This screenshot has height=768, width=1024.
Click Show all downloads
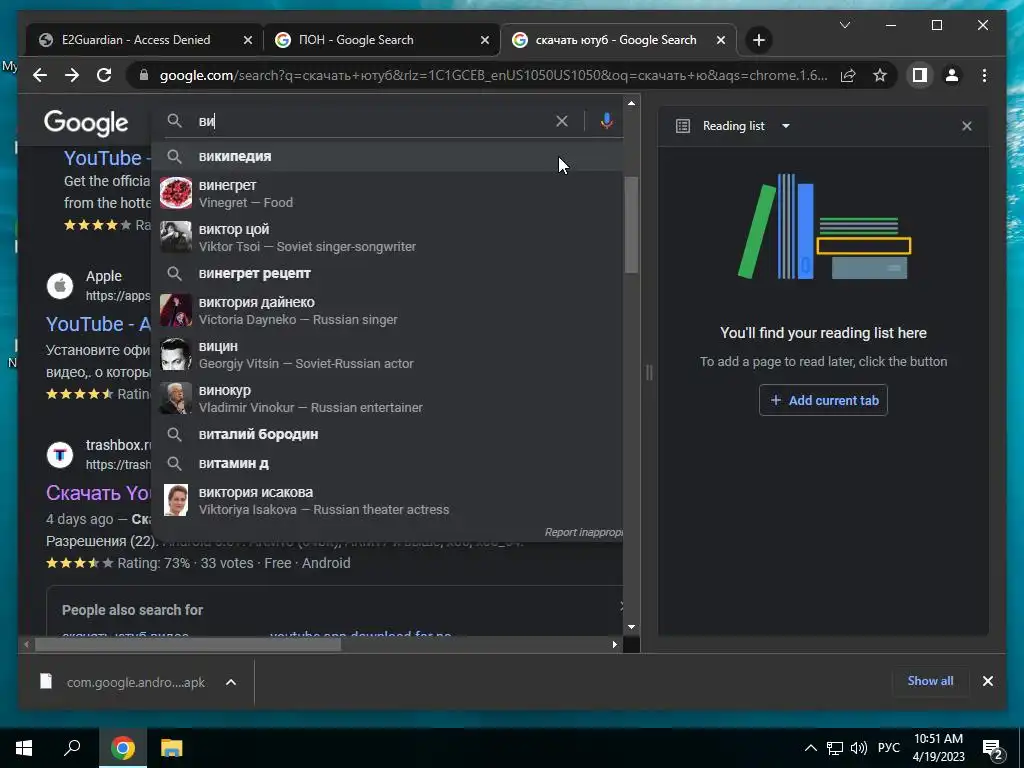point(930,681)
